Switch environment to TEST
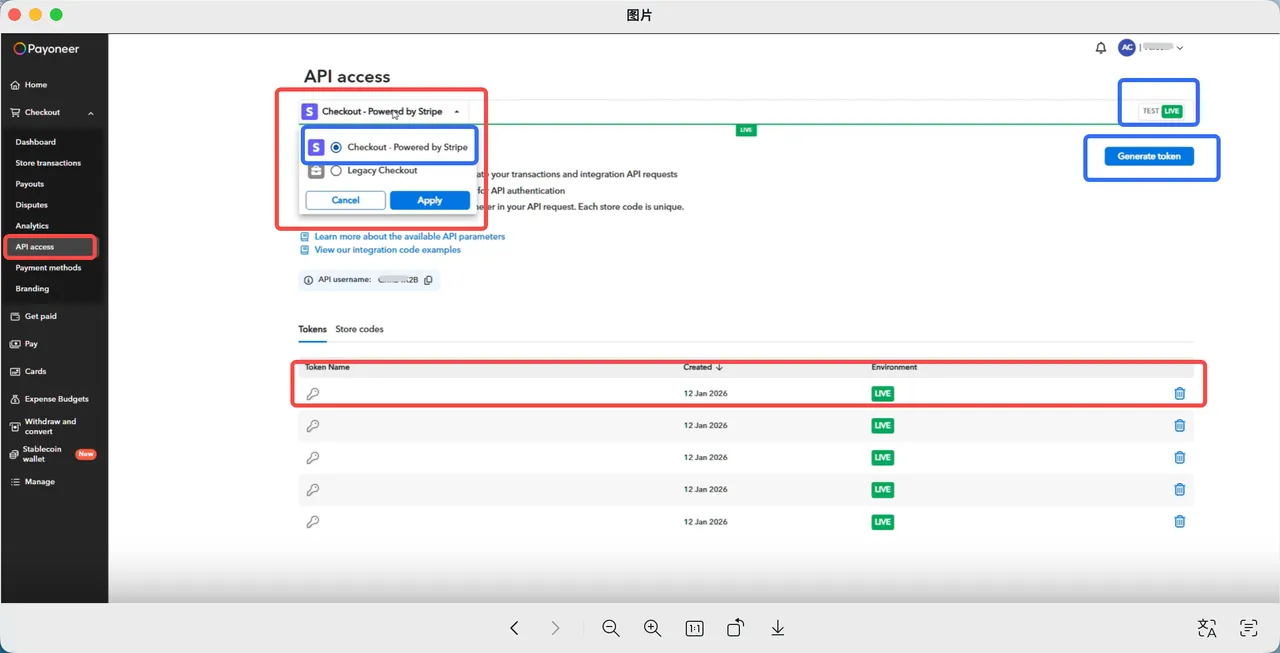 click(1151, 111)
